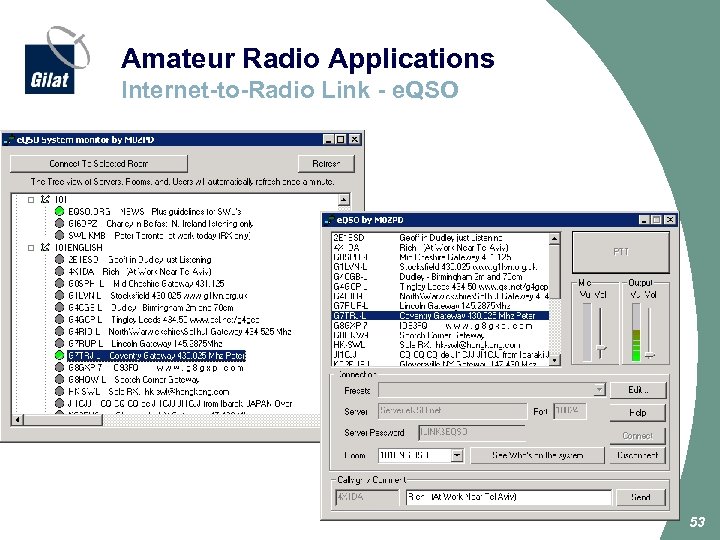Minimize the eQSO System monitor window
The height and width of the screenshot is (540, 720).
tap(328, 140)
